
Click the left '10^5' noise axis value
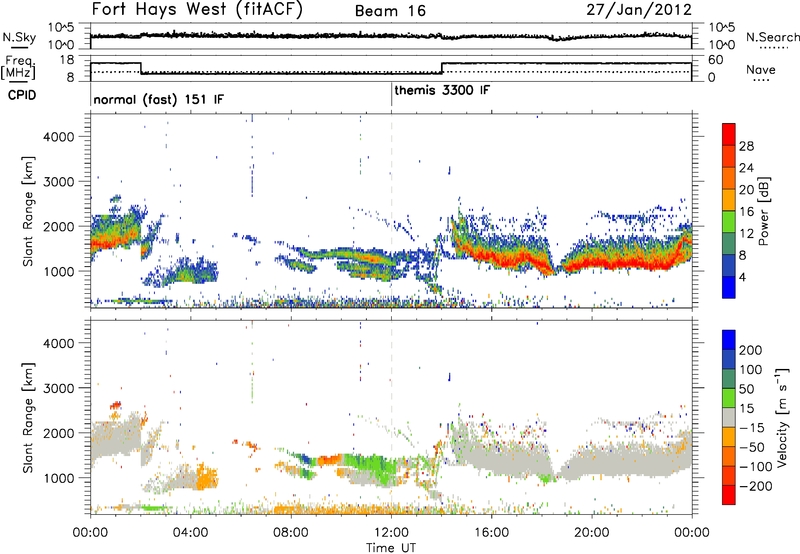click(x=61, y=28)
